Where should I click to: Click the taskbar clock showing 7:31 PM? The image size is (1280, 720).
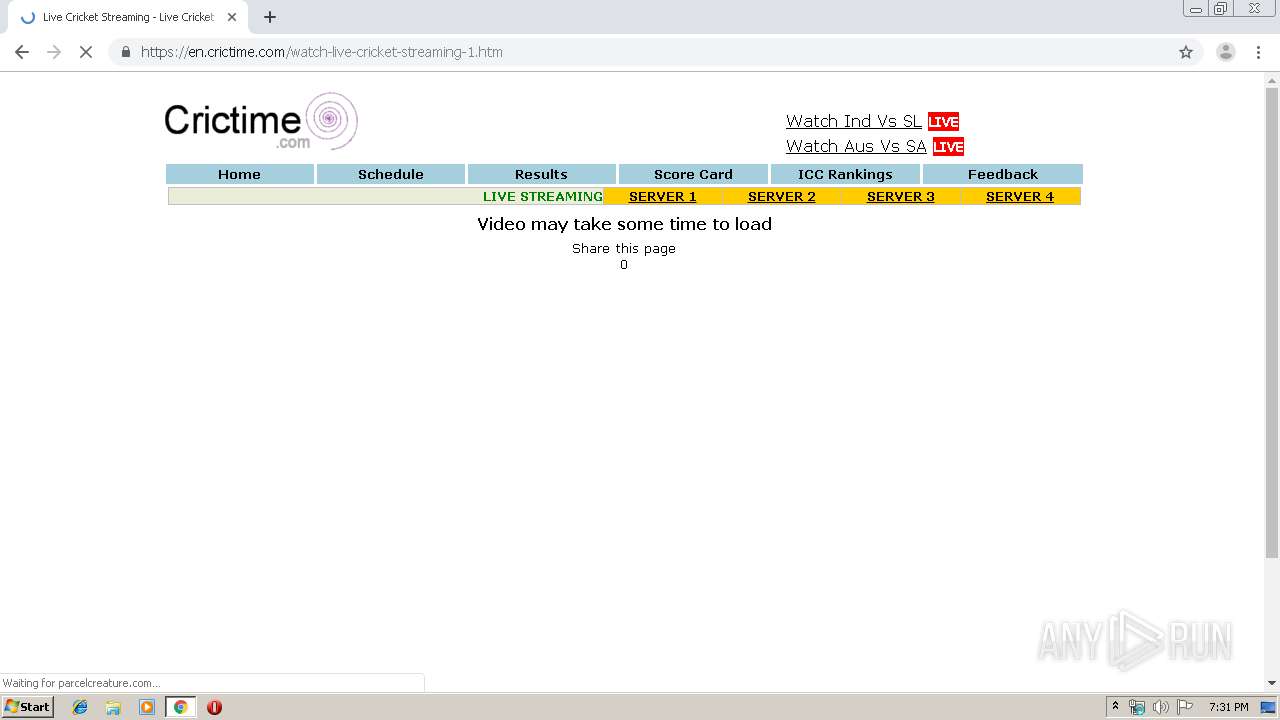coord(1228,707)
